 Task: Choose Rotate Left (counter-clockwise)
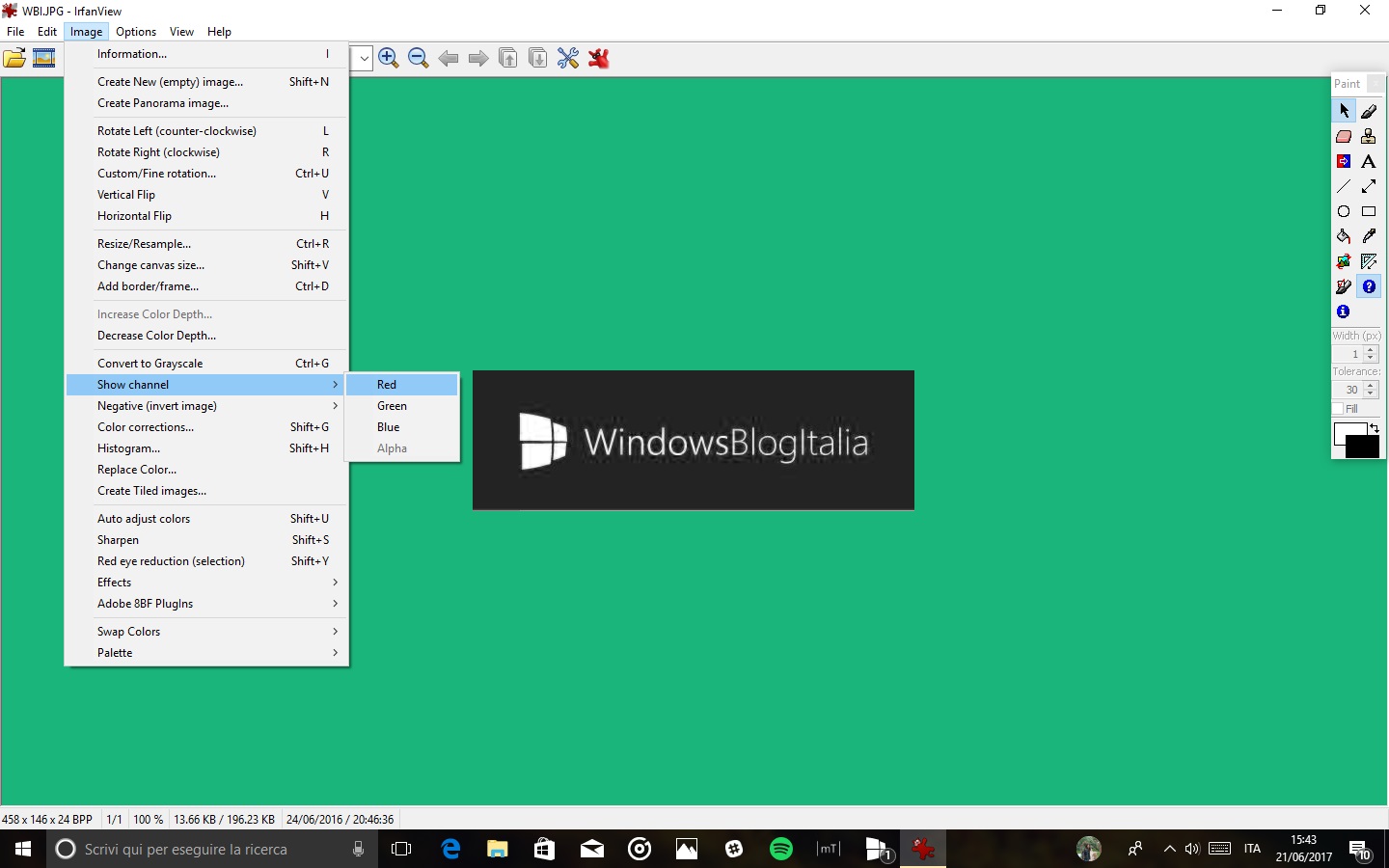206,131
